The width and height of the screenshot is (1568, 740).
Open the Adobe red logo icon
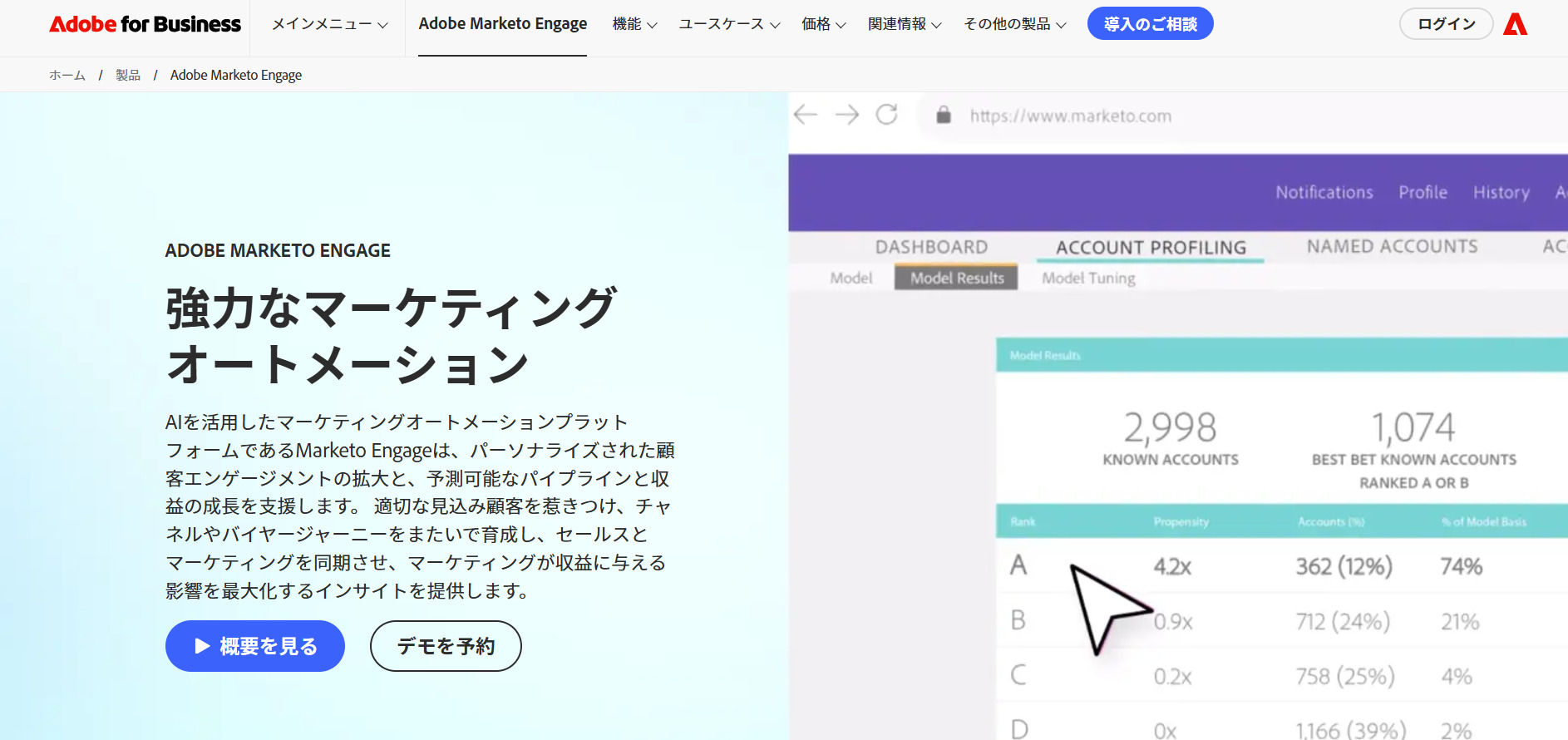pyautogui.click(x=1515, y=24)
